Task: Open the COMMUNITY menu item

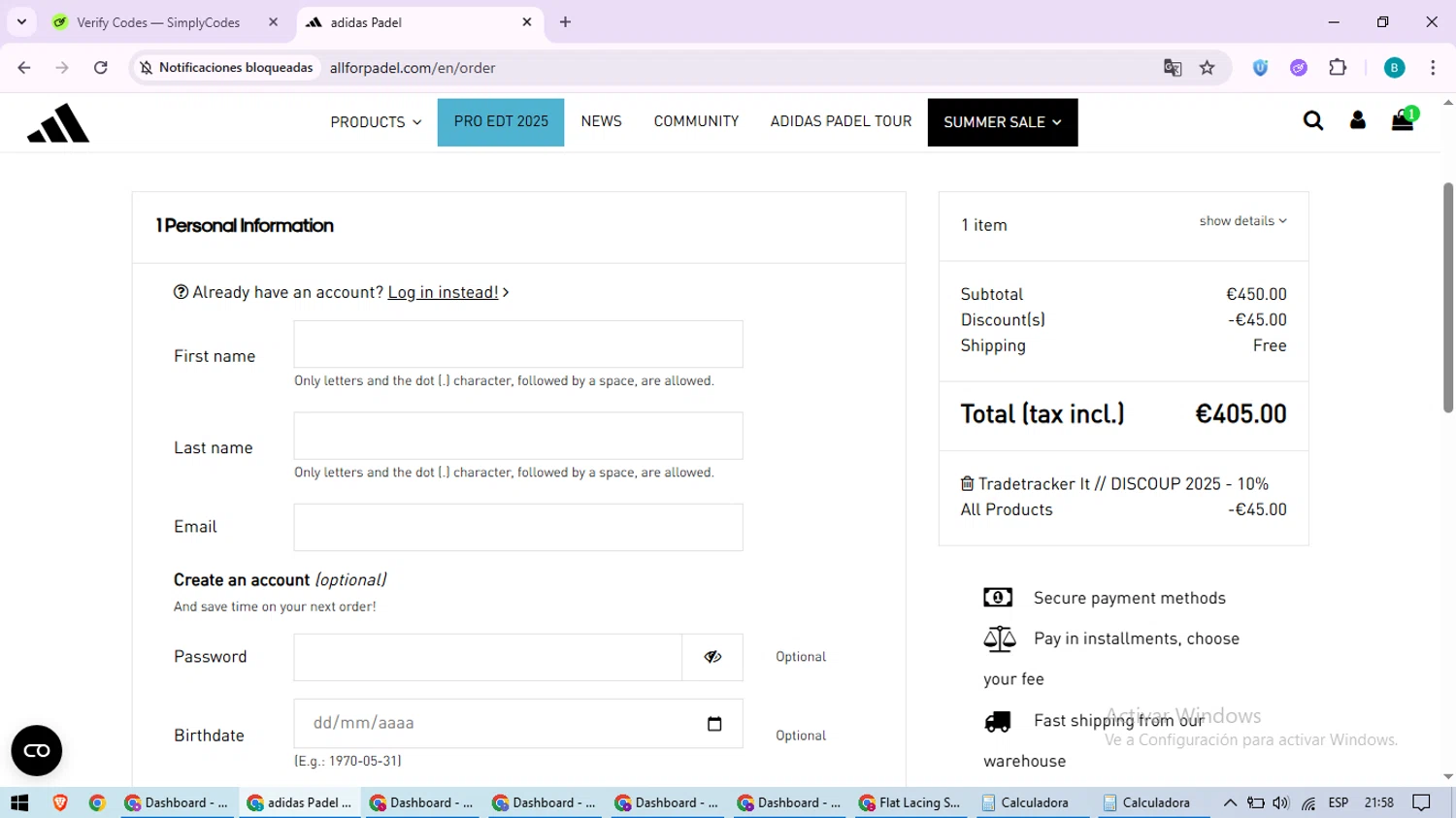Action: pos(696,121)
